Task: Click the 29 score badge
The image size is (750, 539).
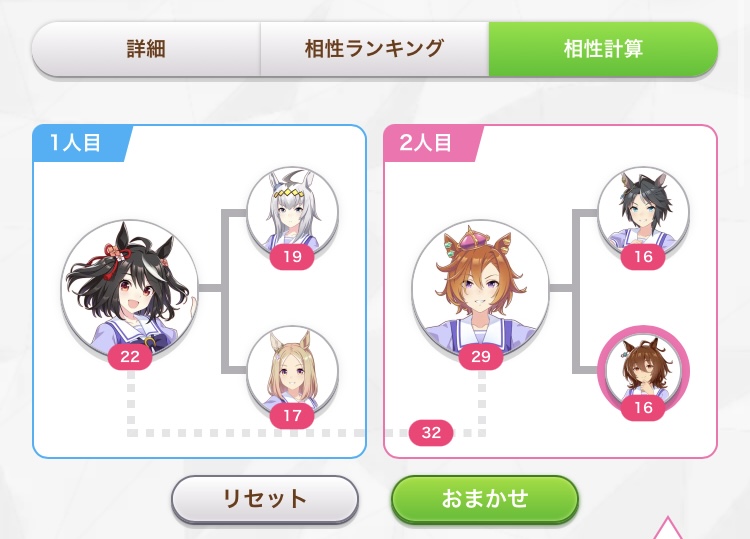Action: pos(481,356)
